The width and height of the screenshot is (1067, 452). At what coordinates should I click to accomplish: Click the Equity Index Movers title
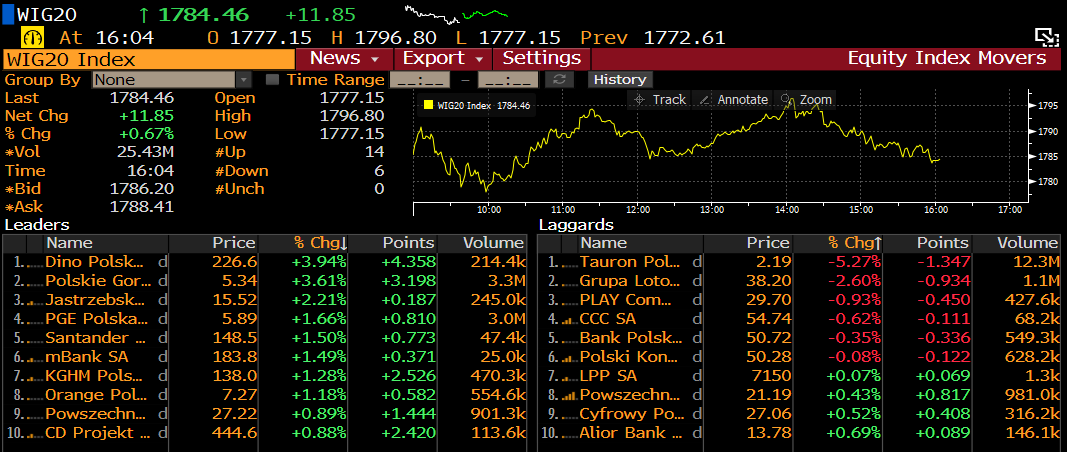(x=947, y=59)
